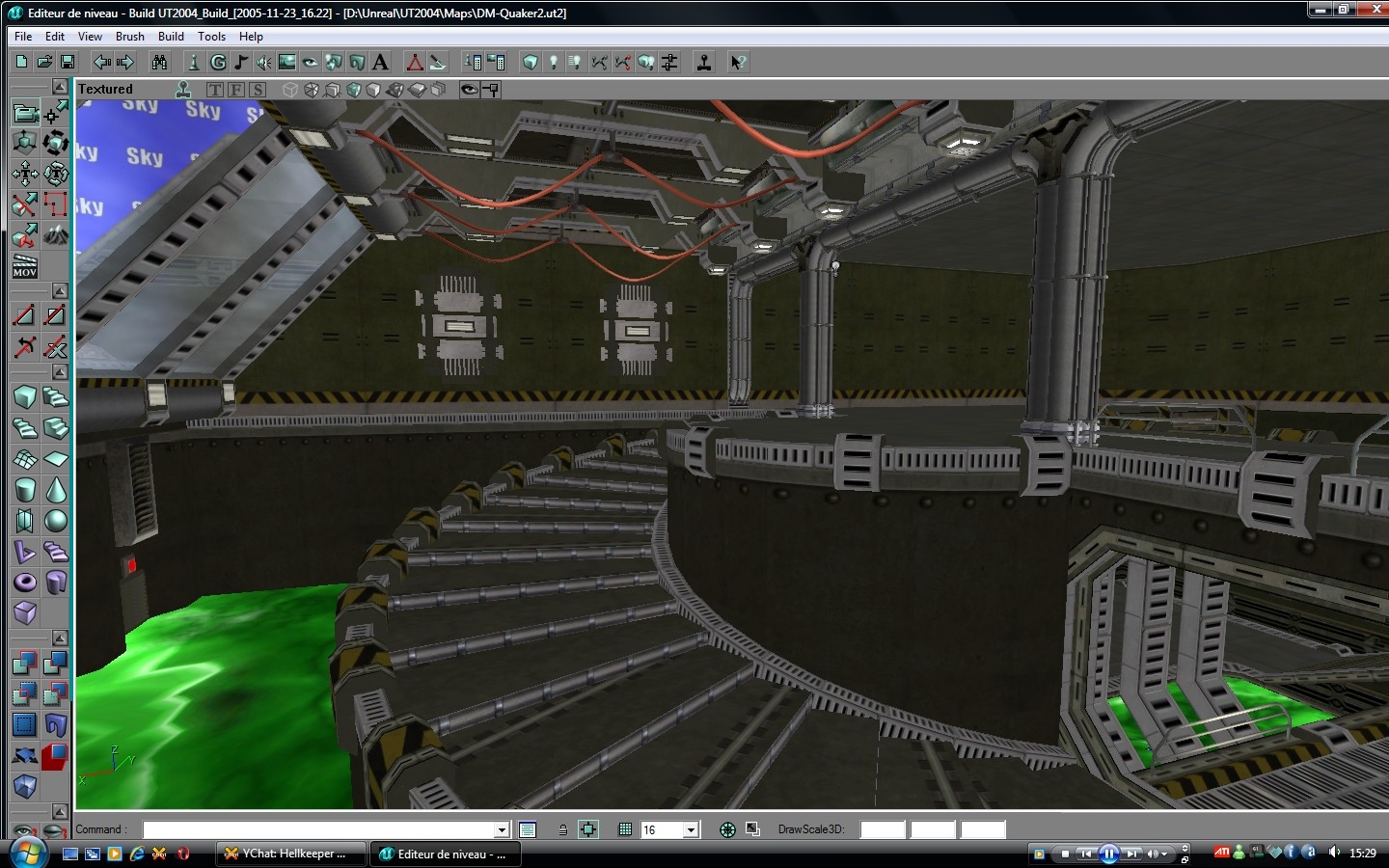
Task: Click the binoculars Search for Actors icon
Action: point(159,62)
